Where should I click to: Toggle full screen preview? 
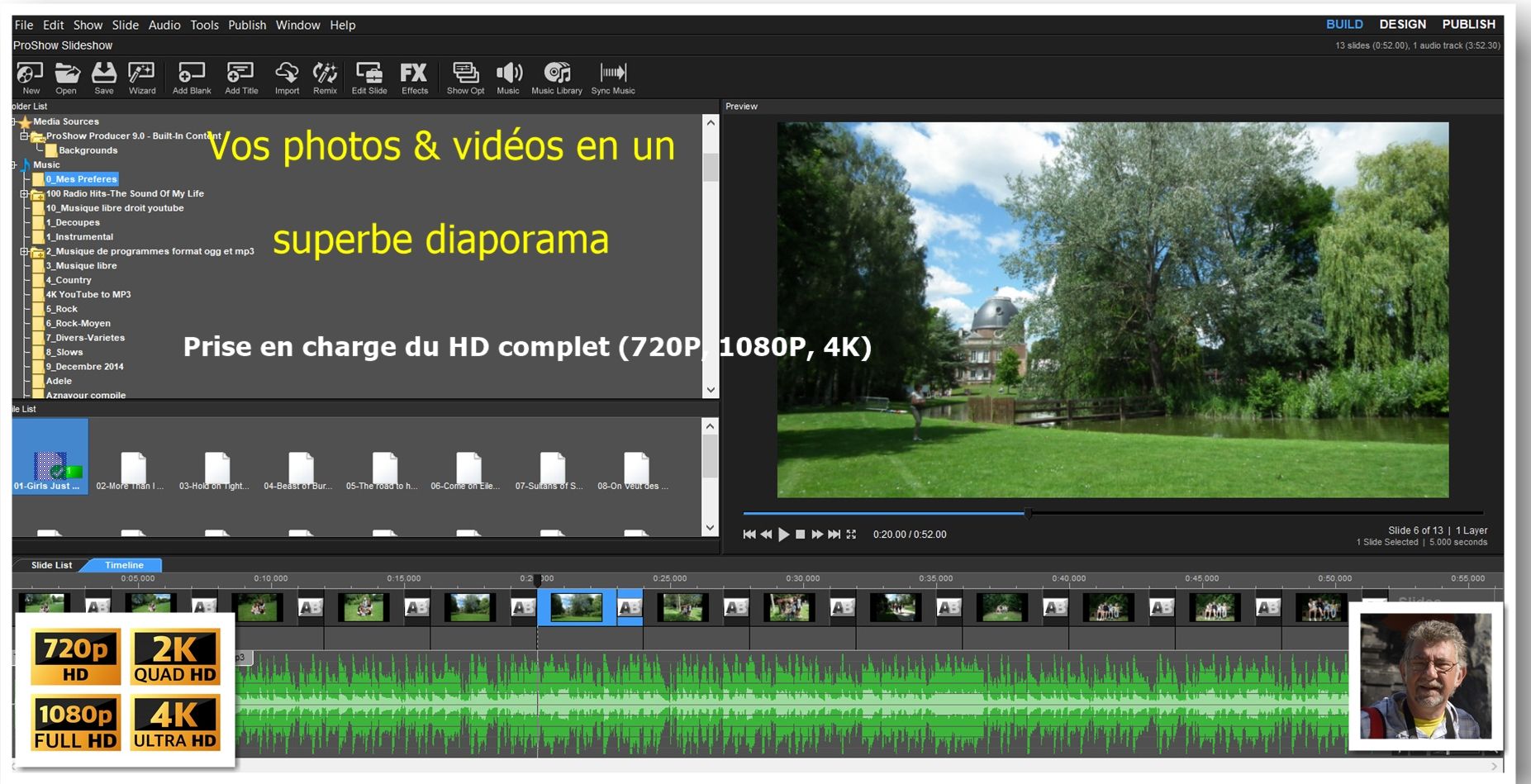(x=851, y=535)
